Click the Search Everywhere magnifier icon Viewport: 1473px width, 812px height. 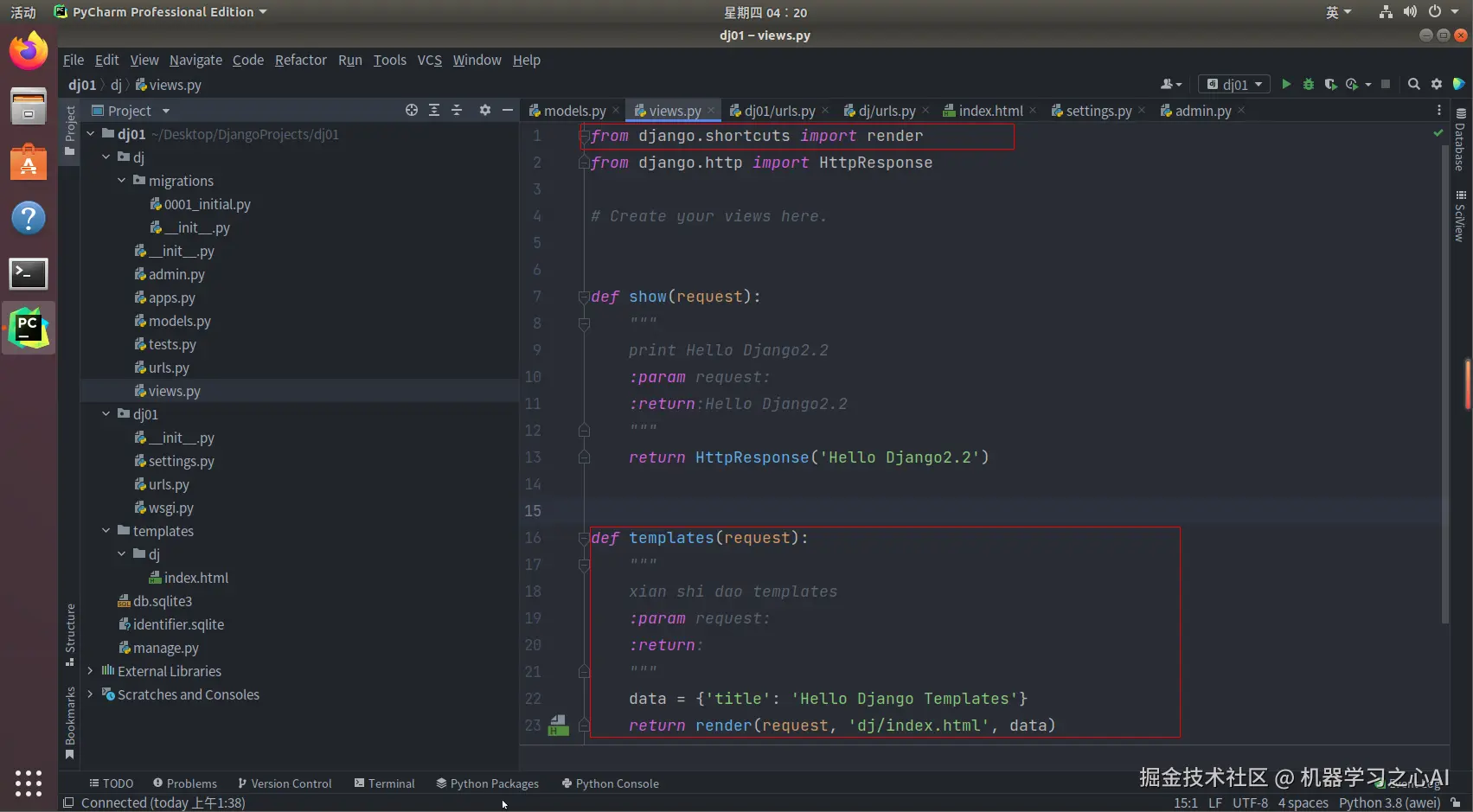point(1413,84)
